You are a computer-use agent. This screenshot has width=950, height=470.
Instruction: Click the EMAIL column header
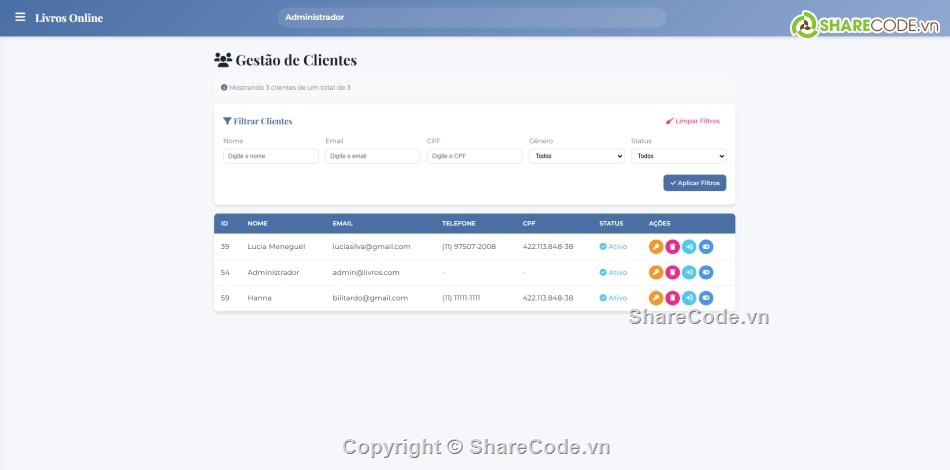343,223
